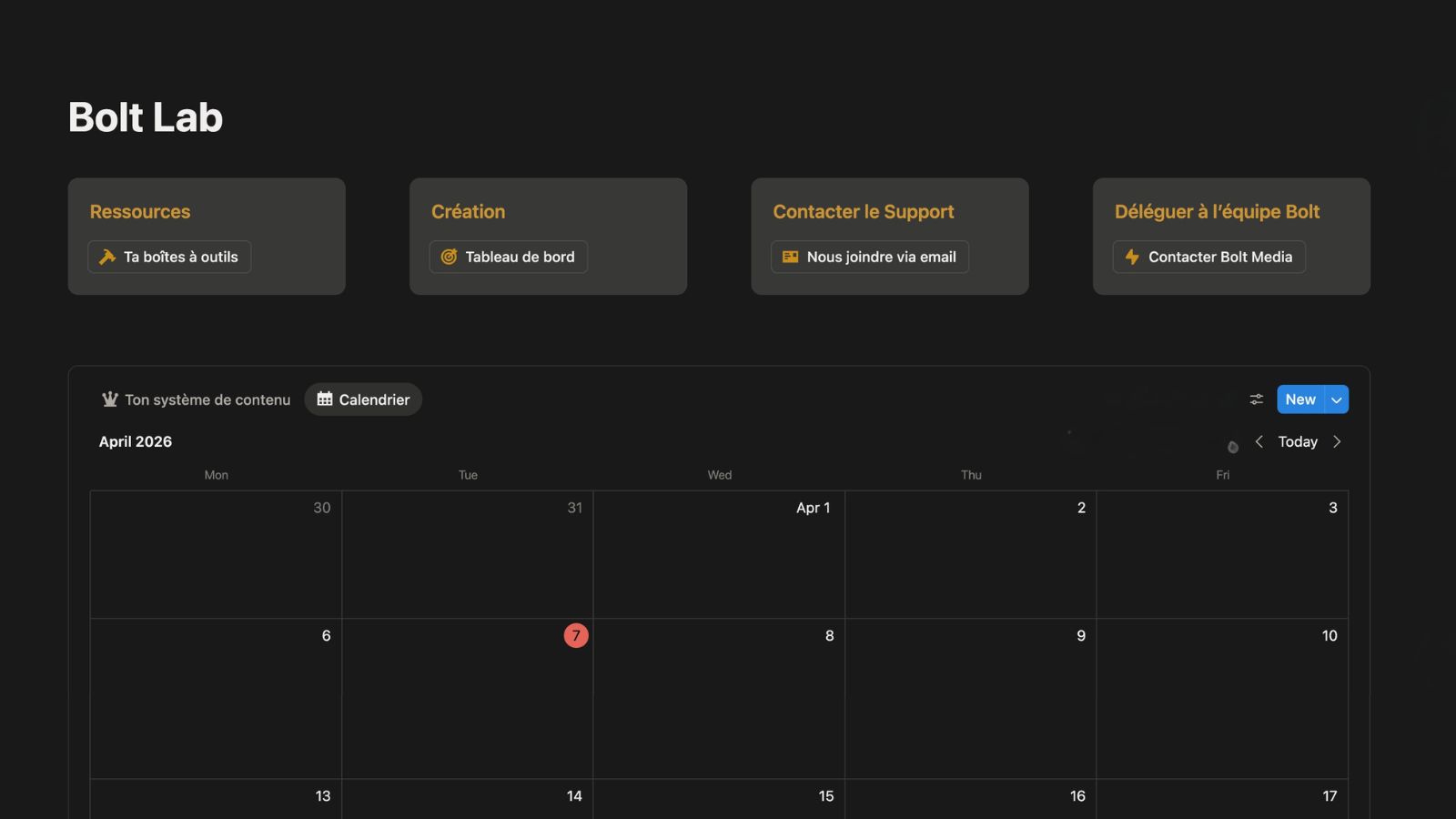Image resolution: width=1456 pixels, height=819 pixels.
Task: Select day 17 in the calendar
Action: [x=1222, y=799]
